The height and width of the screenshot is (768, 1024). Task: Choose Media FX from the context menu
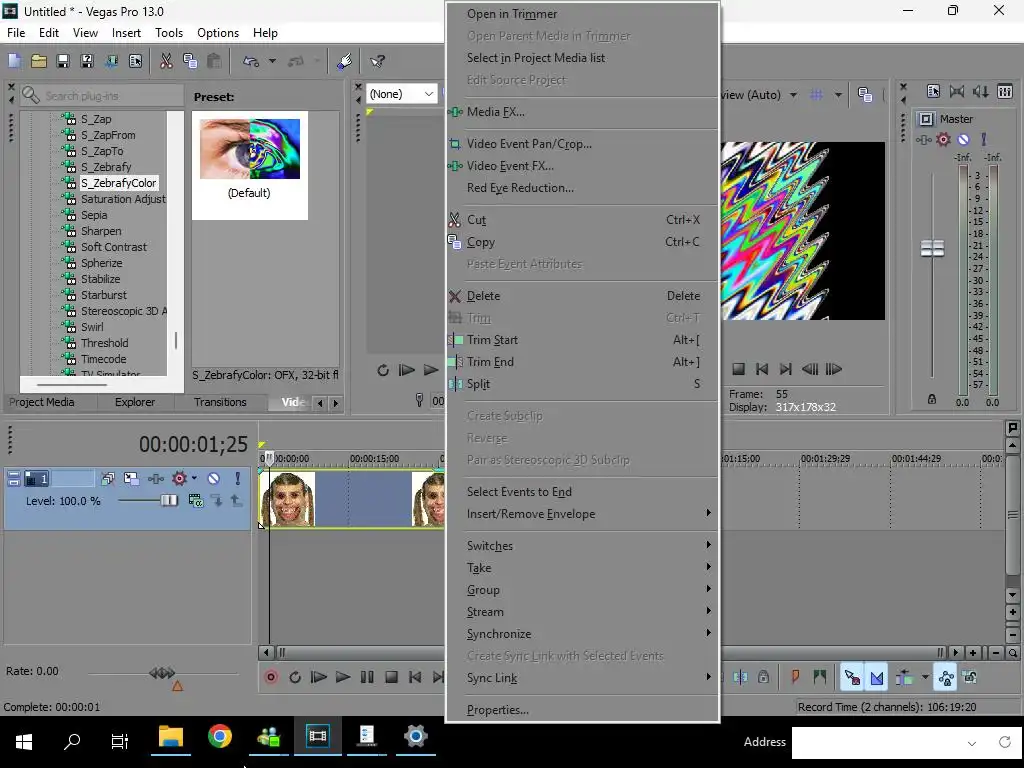[581, 112]
